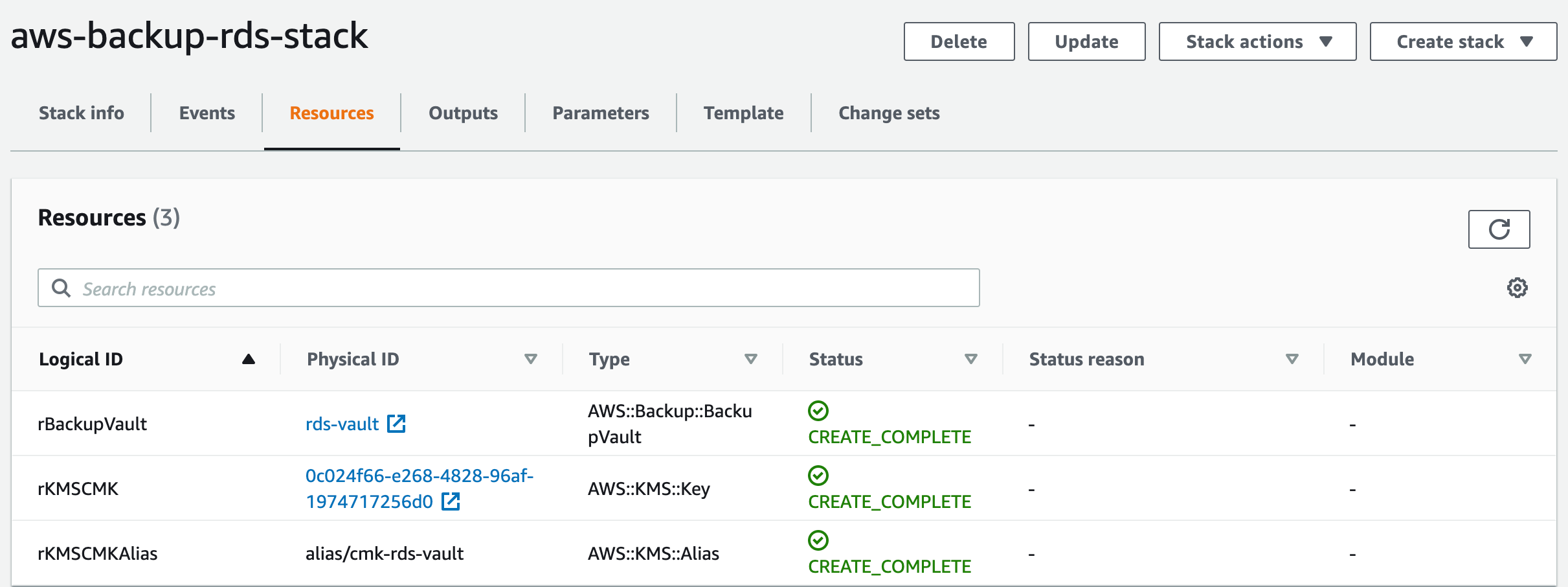The height and width of the screenshot is (587, 1568).
Task: Click external link icon beside KMS key ID
Action: [x=451, y=501]
